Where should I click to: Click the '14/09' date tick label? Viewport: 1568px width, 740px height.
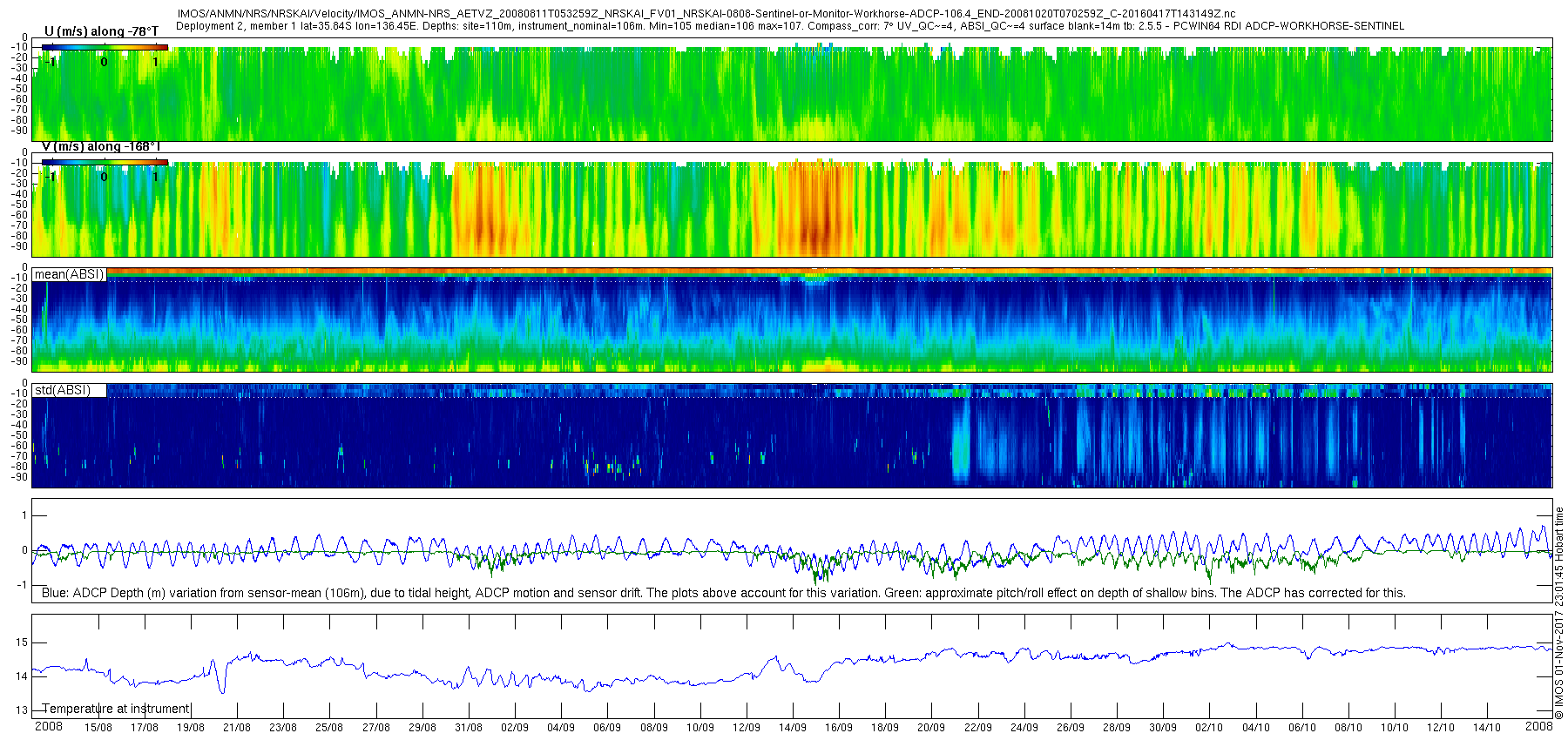tap(793, 728)
